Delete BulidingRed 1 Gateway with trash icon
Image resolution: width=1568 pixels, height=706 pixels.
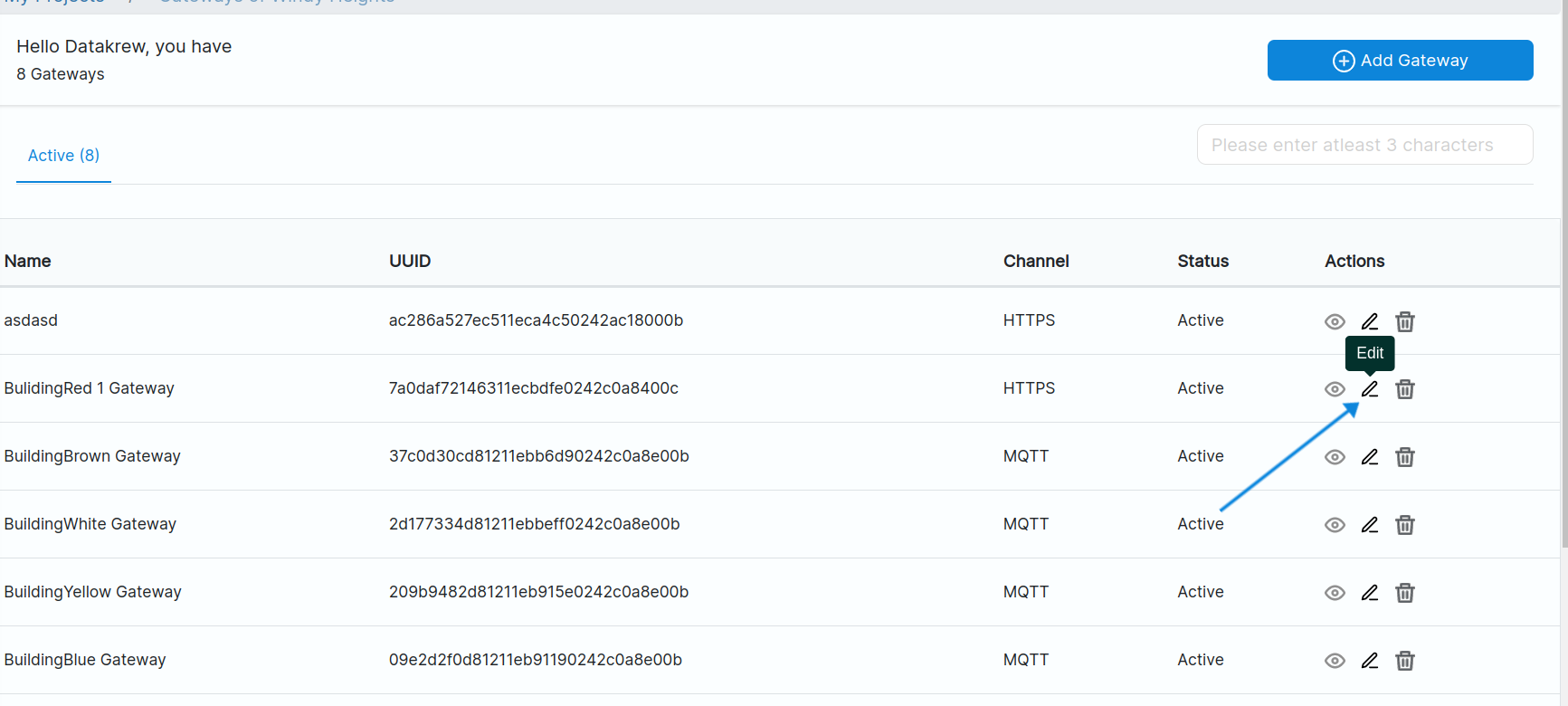pyautogui.click(x=1405, y=389)
